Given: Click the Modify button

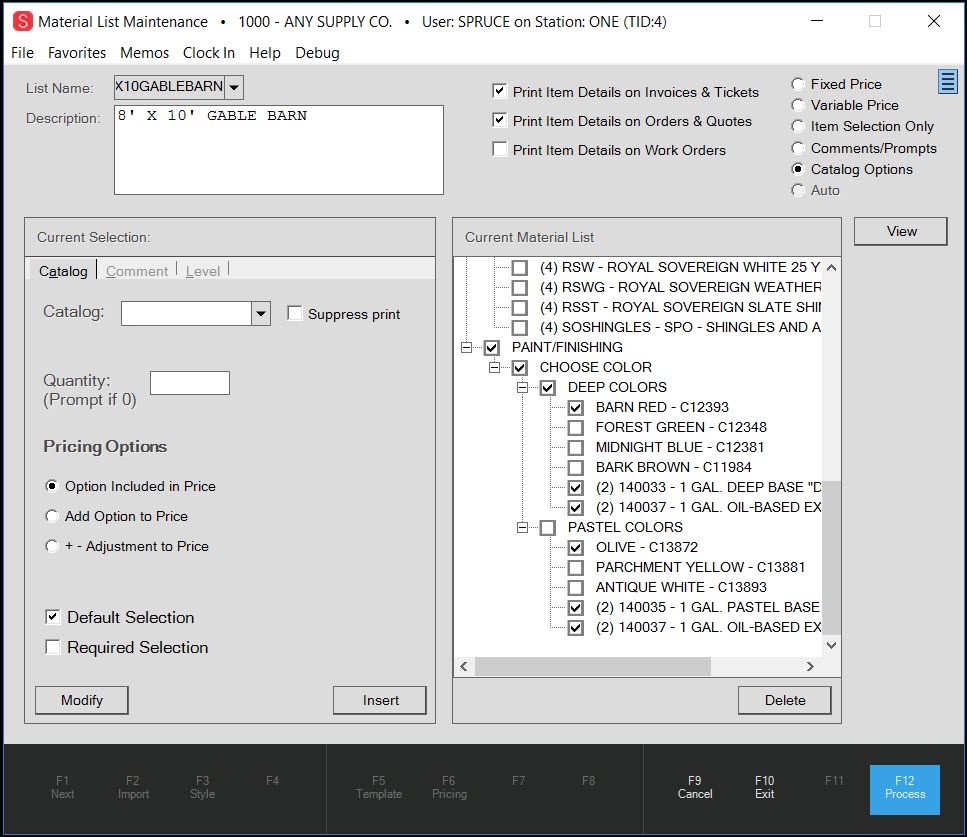Looking at the screenshot, I should click(81, 700).
